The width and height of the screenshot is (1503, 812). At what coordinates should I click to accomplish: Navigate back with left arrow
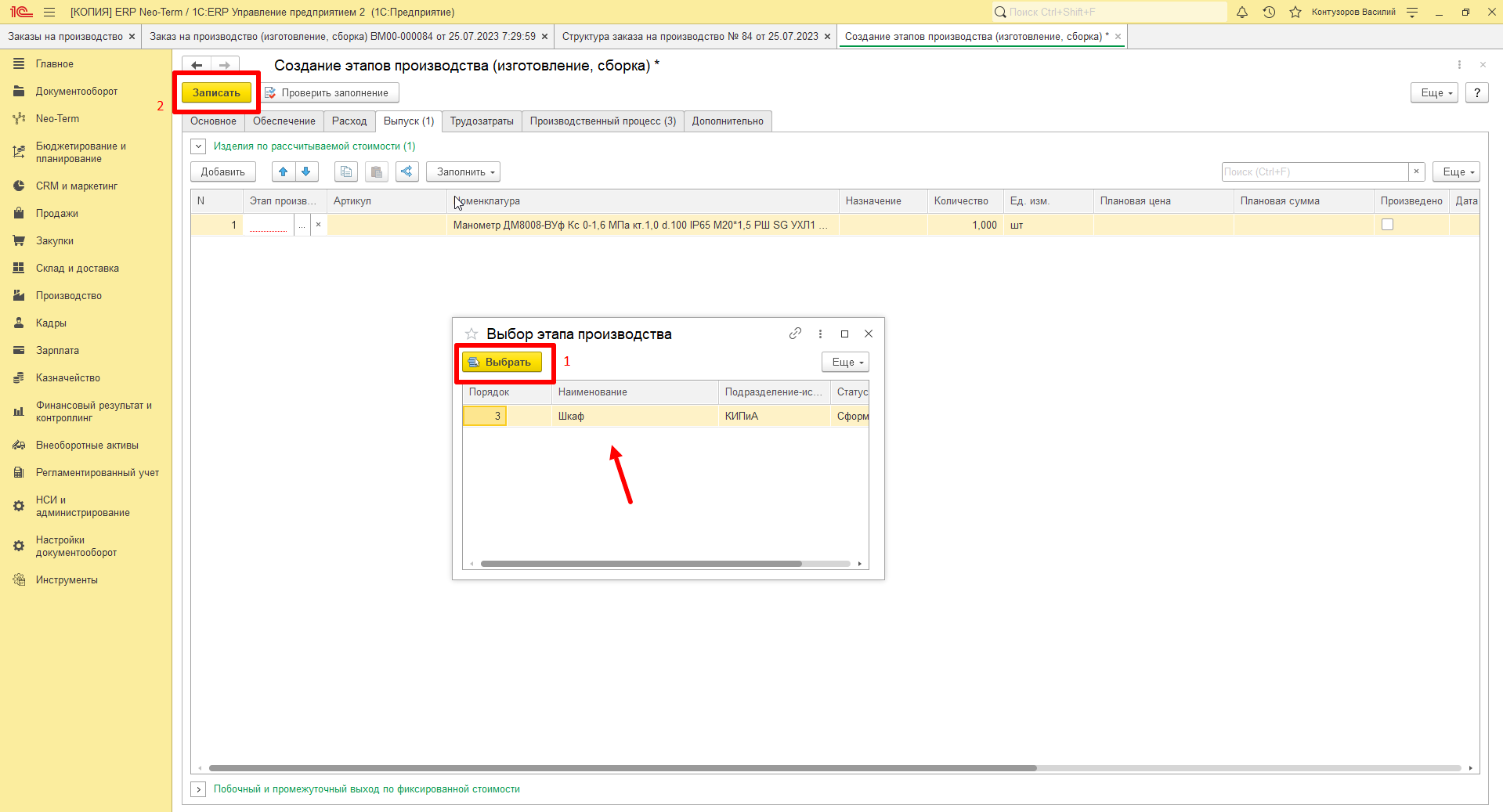tap(197, 65)
